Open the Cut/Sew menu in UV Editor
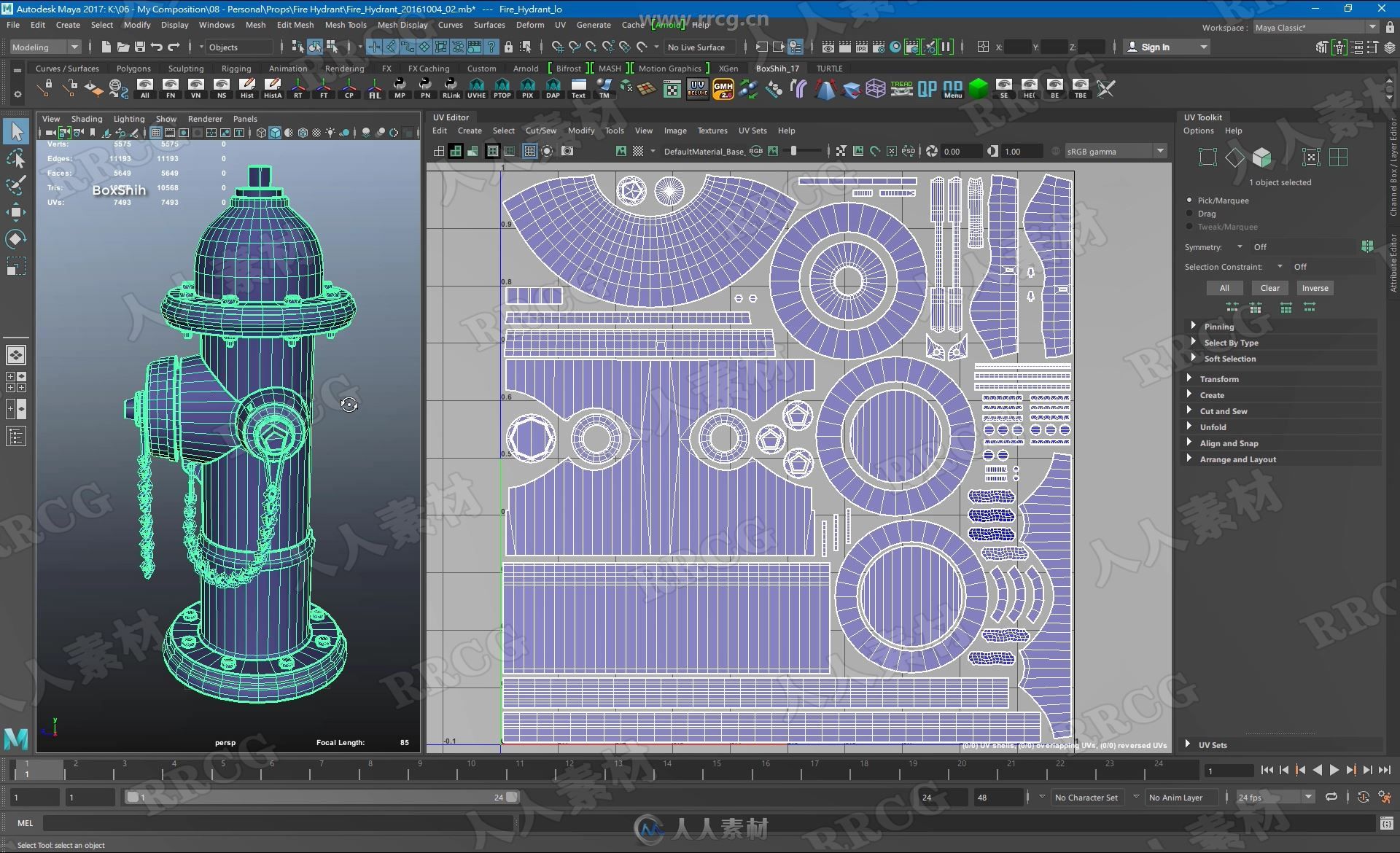This screenshot has height=853, width=1400. coord(540,131)
